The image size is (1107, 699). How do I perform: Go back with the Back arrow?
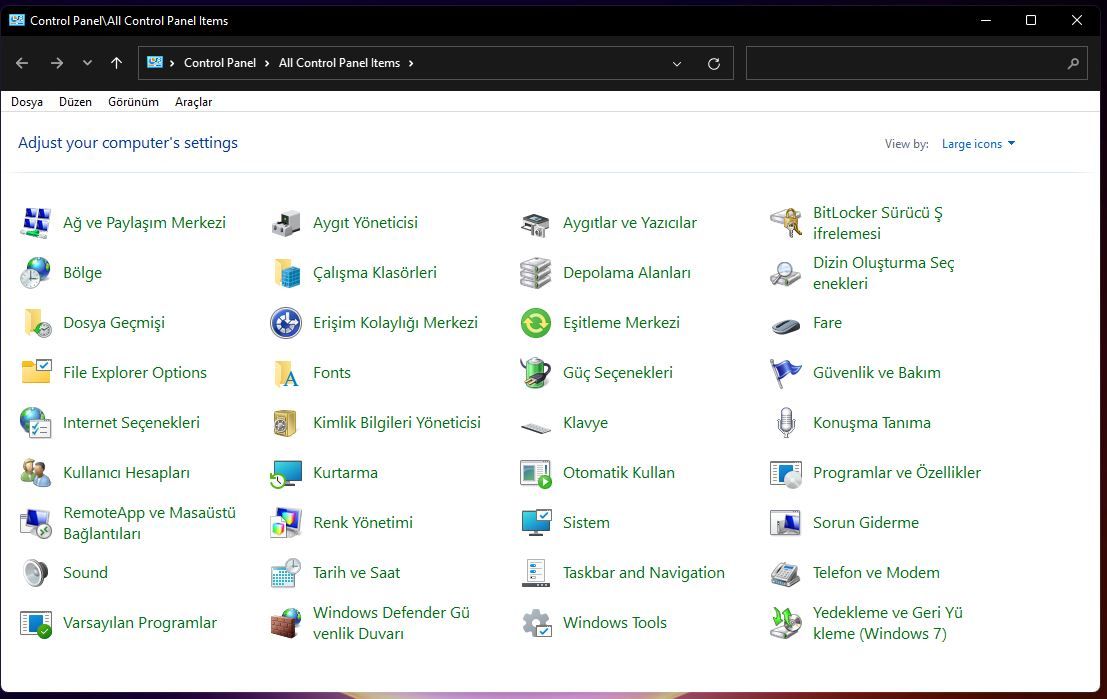click(x=22, y=63)
